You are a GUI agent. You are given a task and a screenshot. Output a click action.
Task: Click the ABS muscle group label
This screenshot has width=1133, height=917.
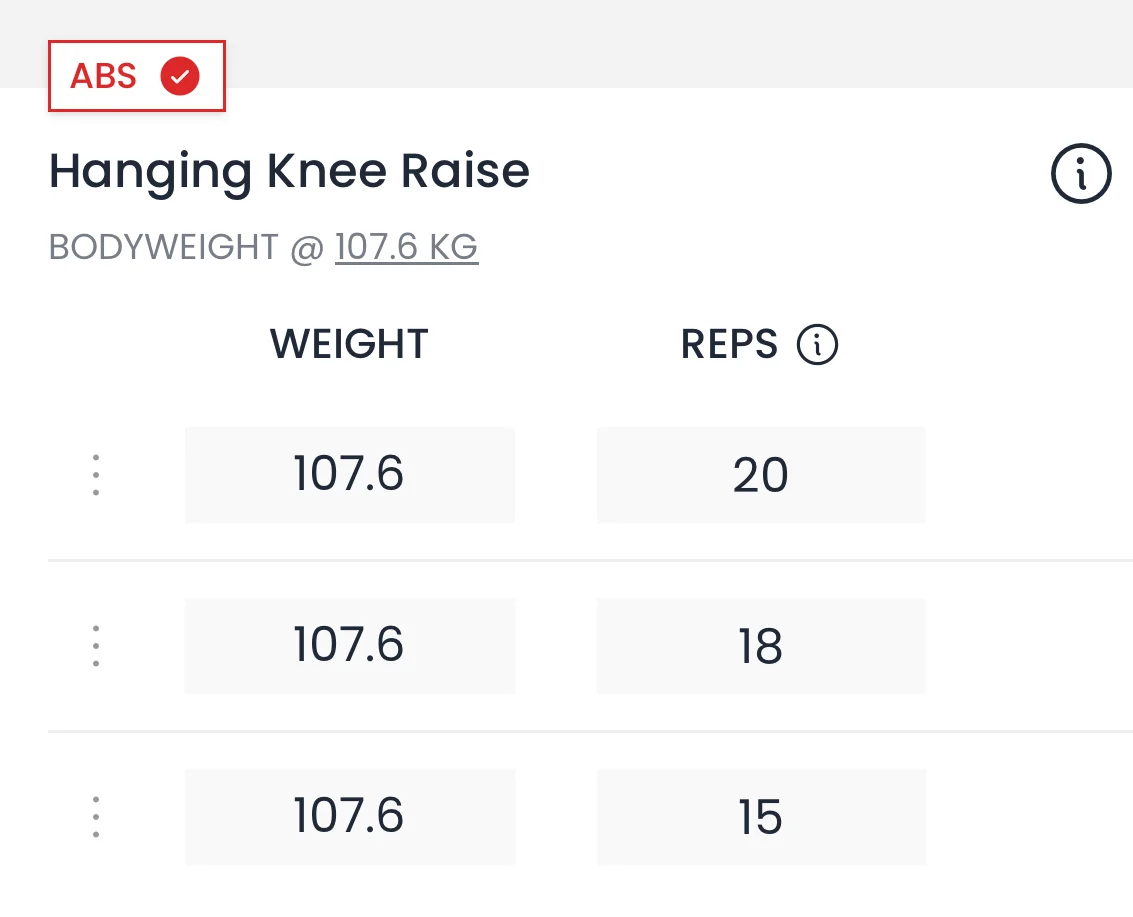tap(103, 76)
